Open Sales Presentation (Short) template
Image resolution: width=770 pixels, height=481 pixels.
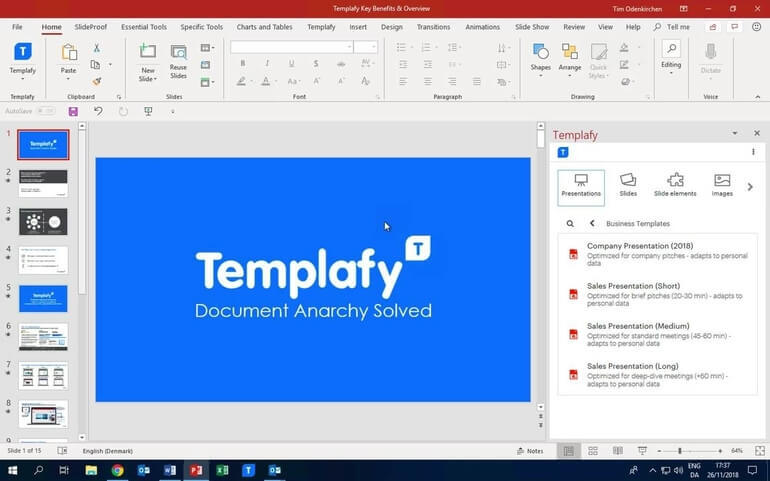tap(658, 294)
